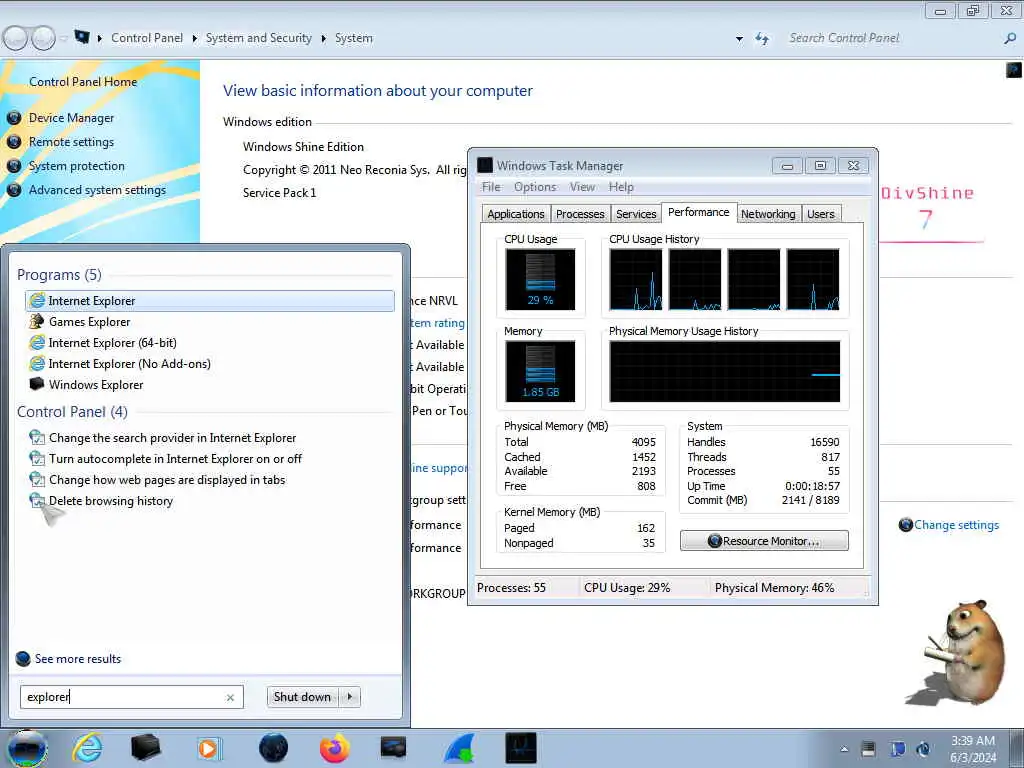Open the black folder taskbar icon

pyautogui.click(x=146, y=748)
